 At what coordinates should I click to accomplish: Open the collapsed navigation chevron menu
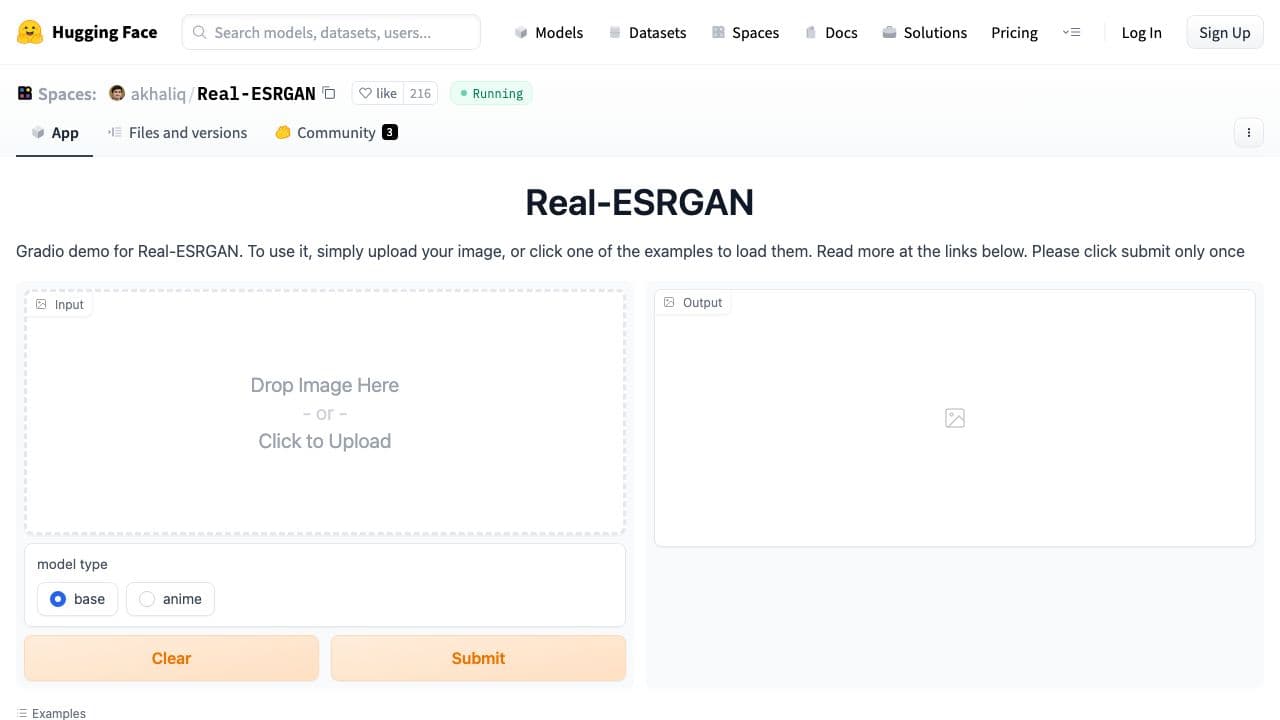coord(1072,32)
